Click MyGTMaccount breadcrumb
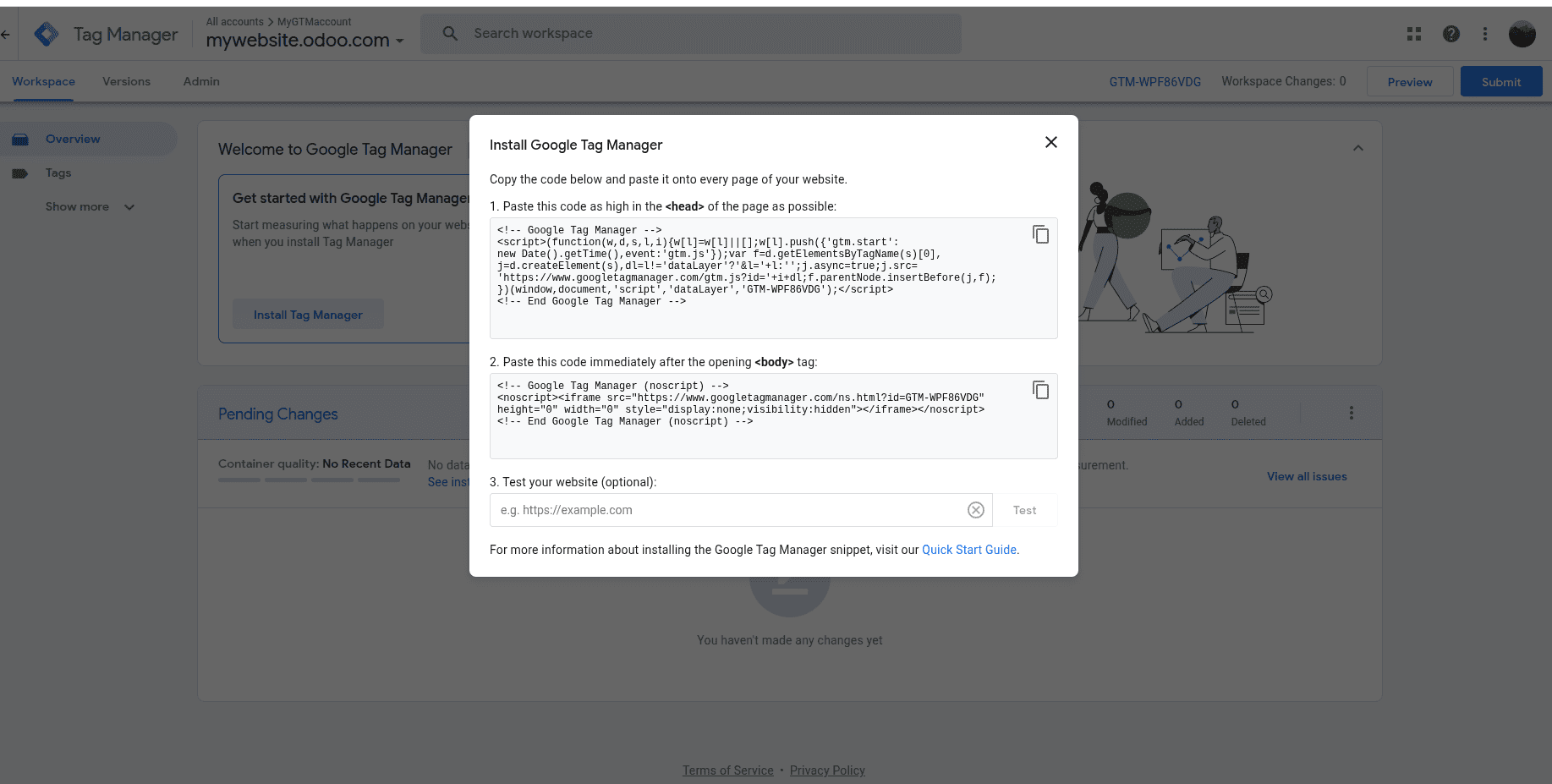Image resolution: width=1552 pixels, height=784 pixels. (x=314, y=22)
